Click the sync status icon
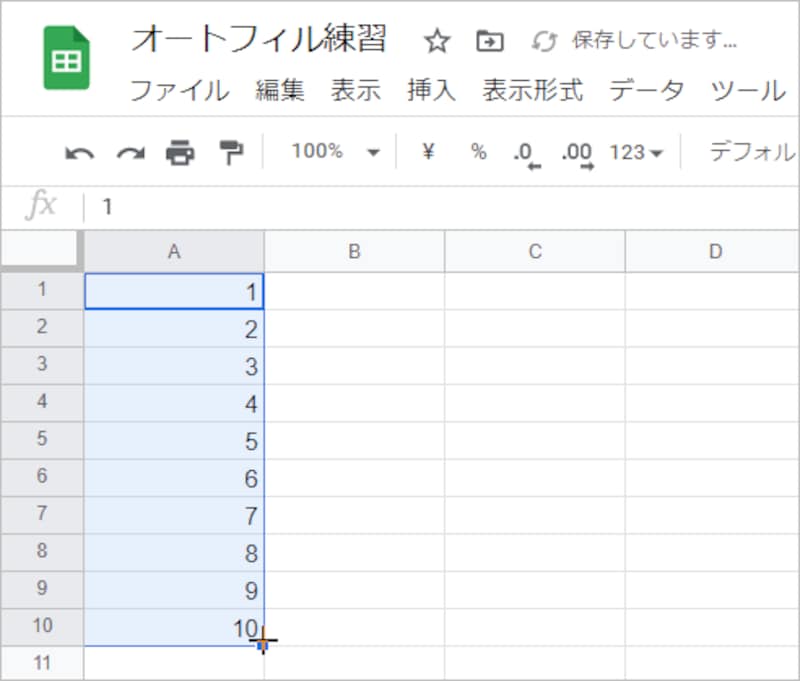 tap(544, 42)
